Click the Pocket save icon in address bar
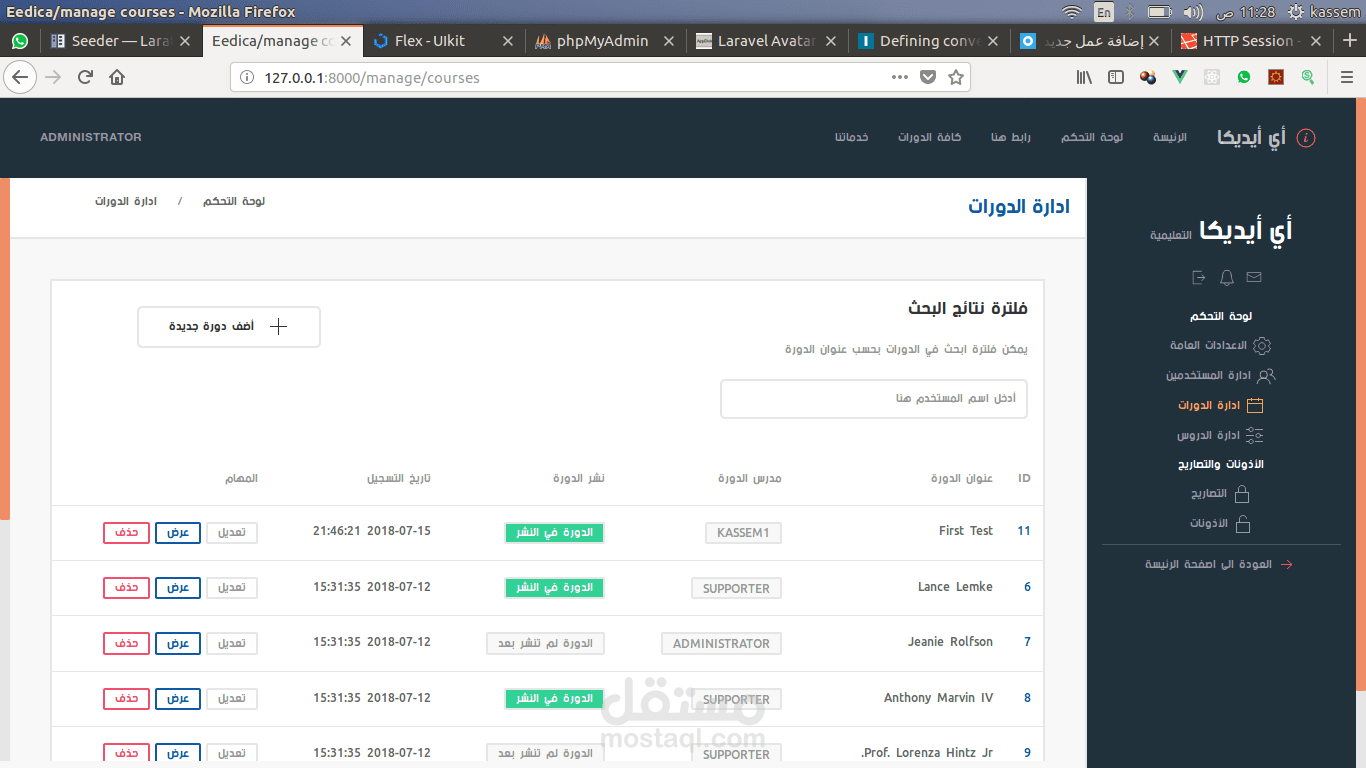 coord(928,77)
